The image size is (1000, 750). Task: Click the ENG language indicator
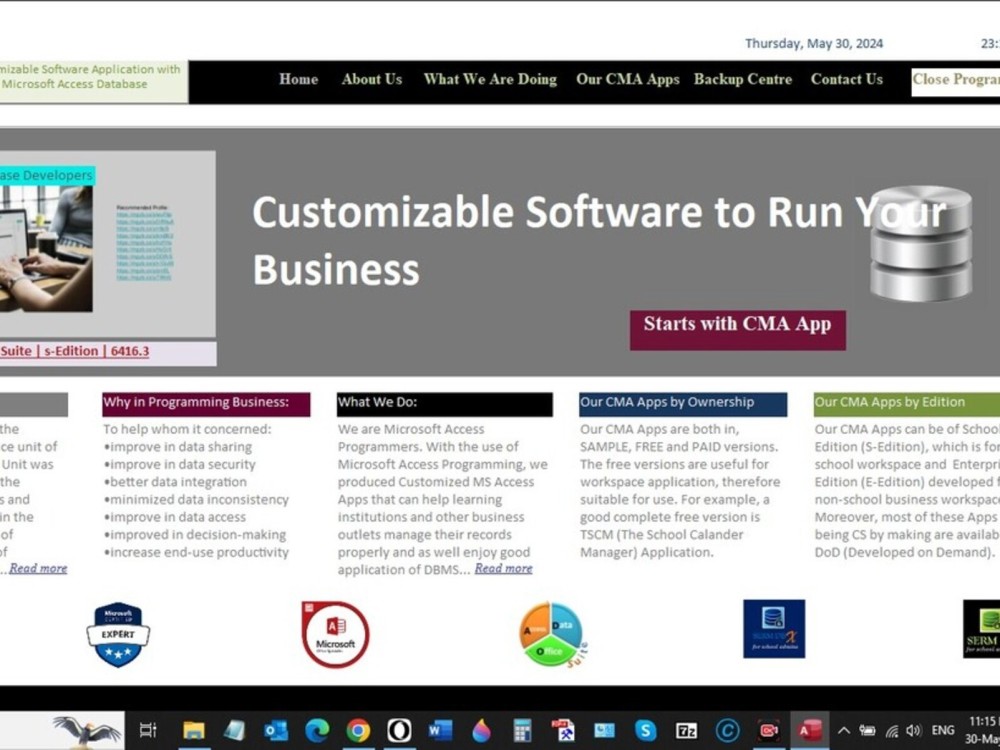[943, 731]
